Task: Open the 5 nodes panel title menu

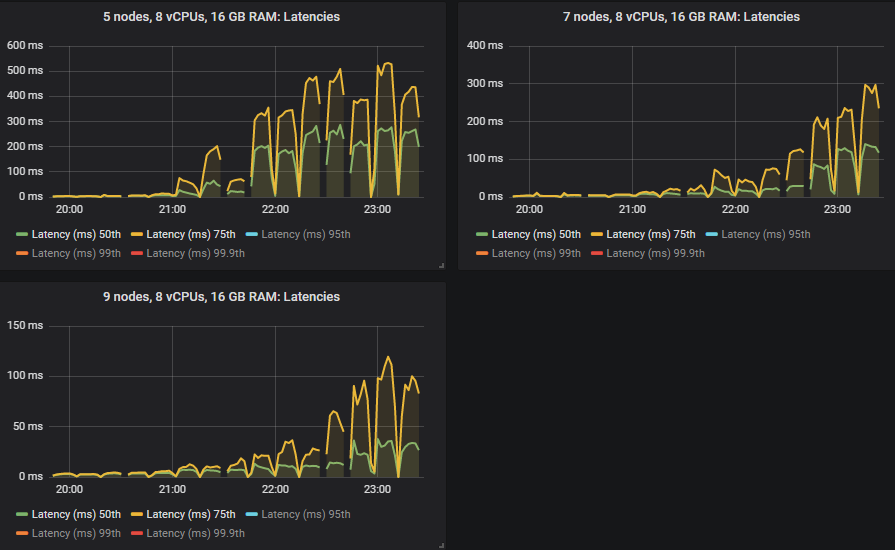Action: click(221, 17)
